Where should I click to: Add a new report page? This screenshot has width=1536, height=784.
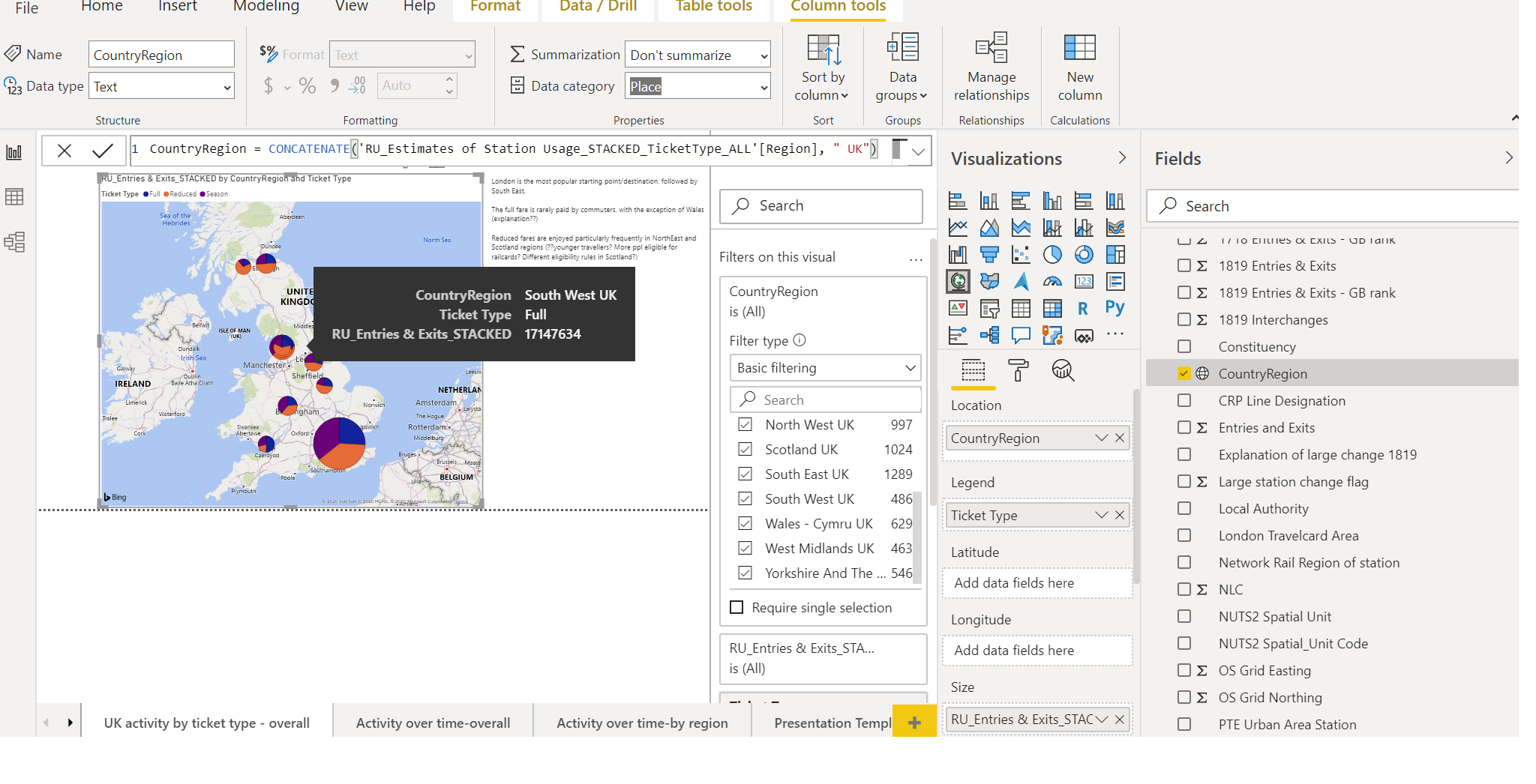click(914, 723)
